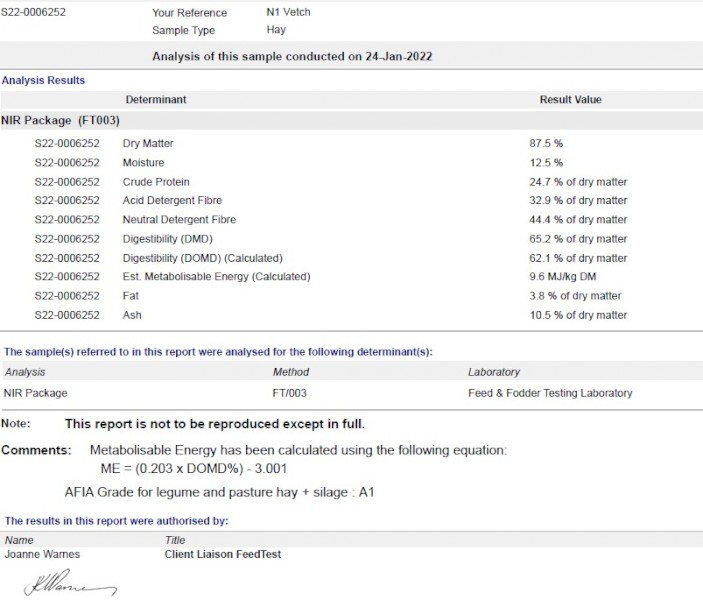Select the Moisture determinant row label
The image size is (703, 600).
pyautogui.click(x=143, y=163)
